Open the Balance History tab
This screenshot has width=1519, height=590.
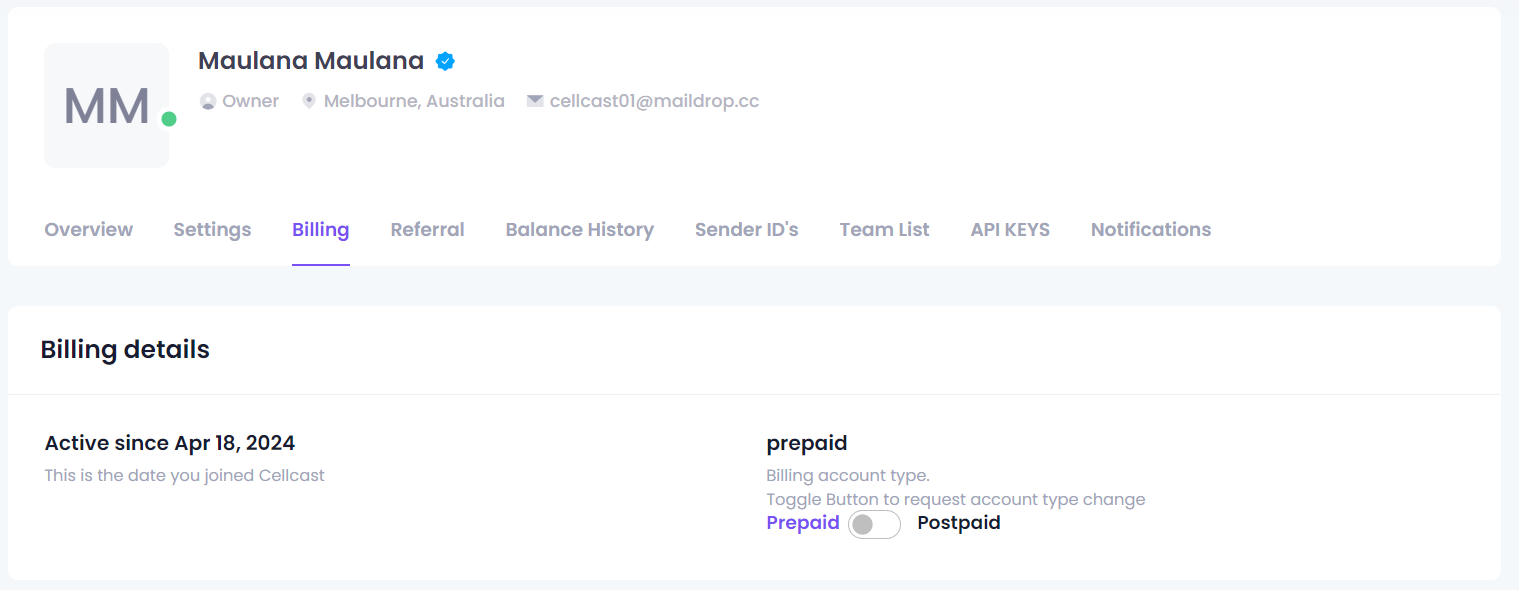click(580, 230)
